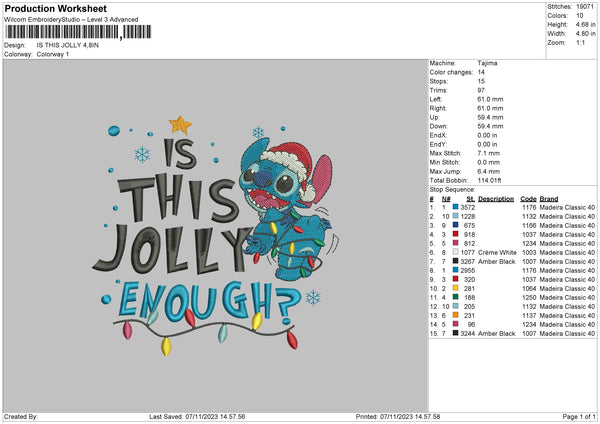This screenshot has width=600, height=424.
Task: Click code 1137 in row 13
Action: [x=529, y=315]
